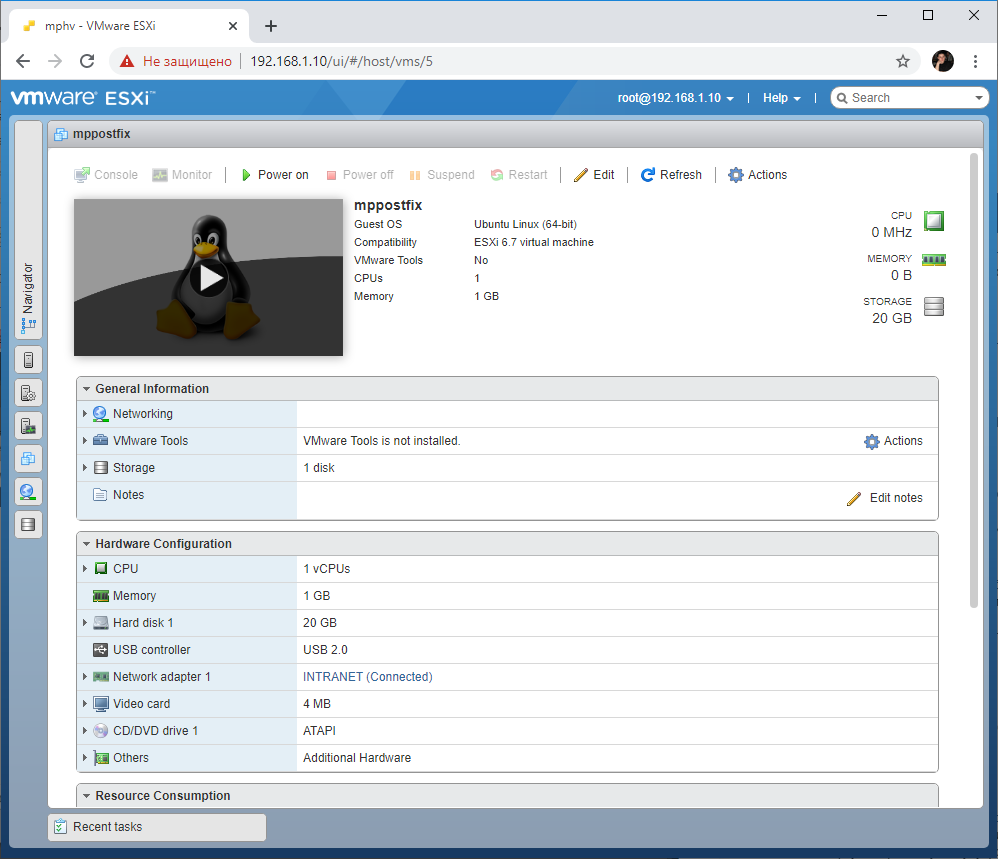Suspend the virtual machine

(442, 175)
